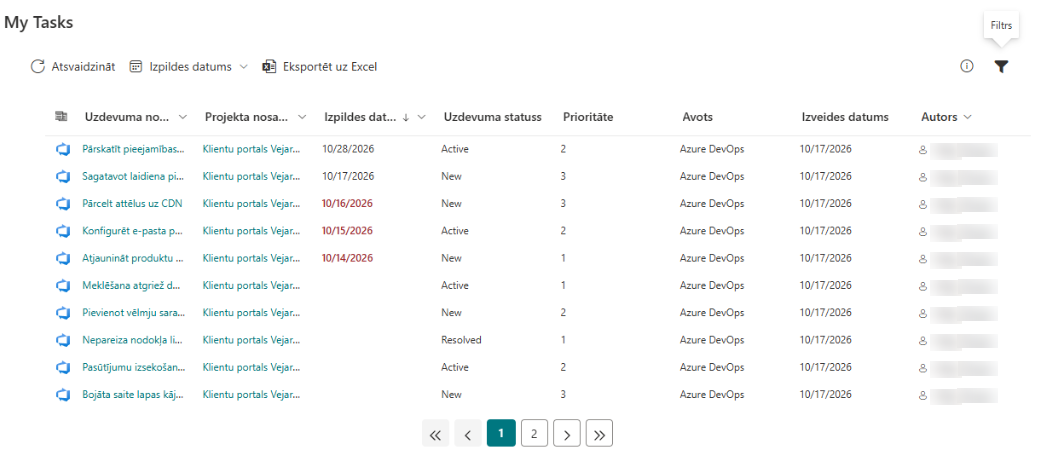Click author person icon in Pārskatīt pieejamības row
Image resolution: width=1040 pixels, height=465 pixels.
click(922, 150)
